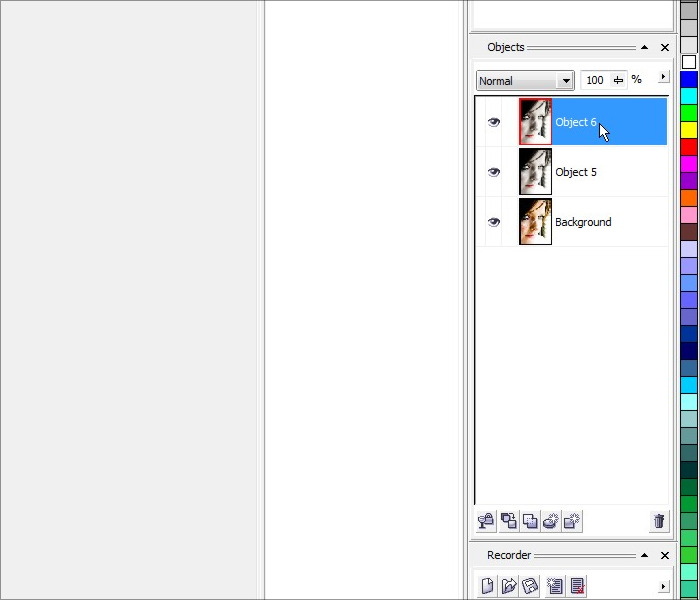Select the Background layer by name
Viewport: 700px width, 600px height.
[x=583, y=222]
